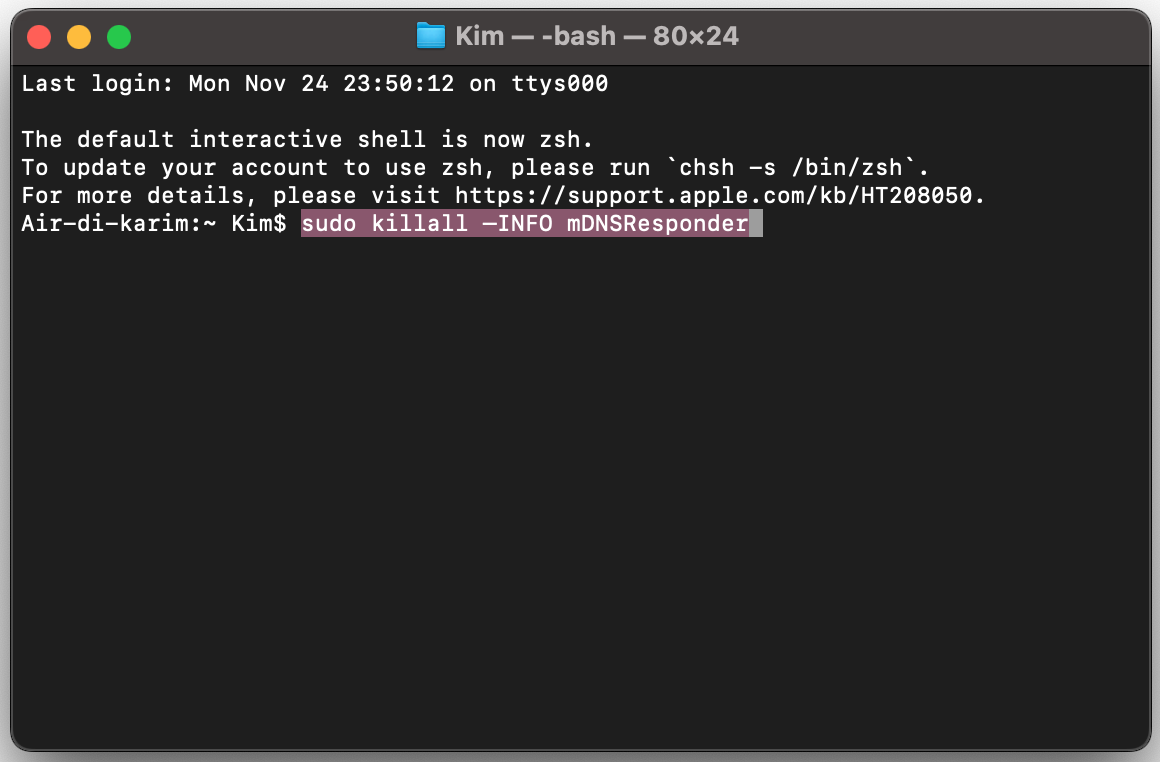Click the blinking block cursor

pos(756,223)
